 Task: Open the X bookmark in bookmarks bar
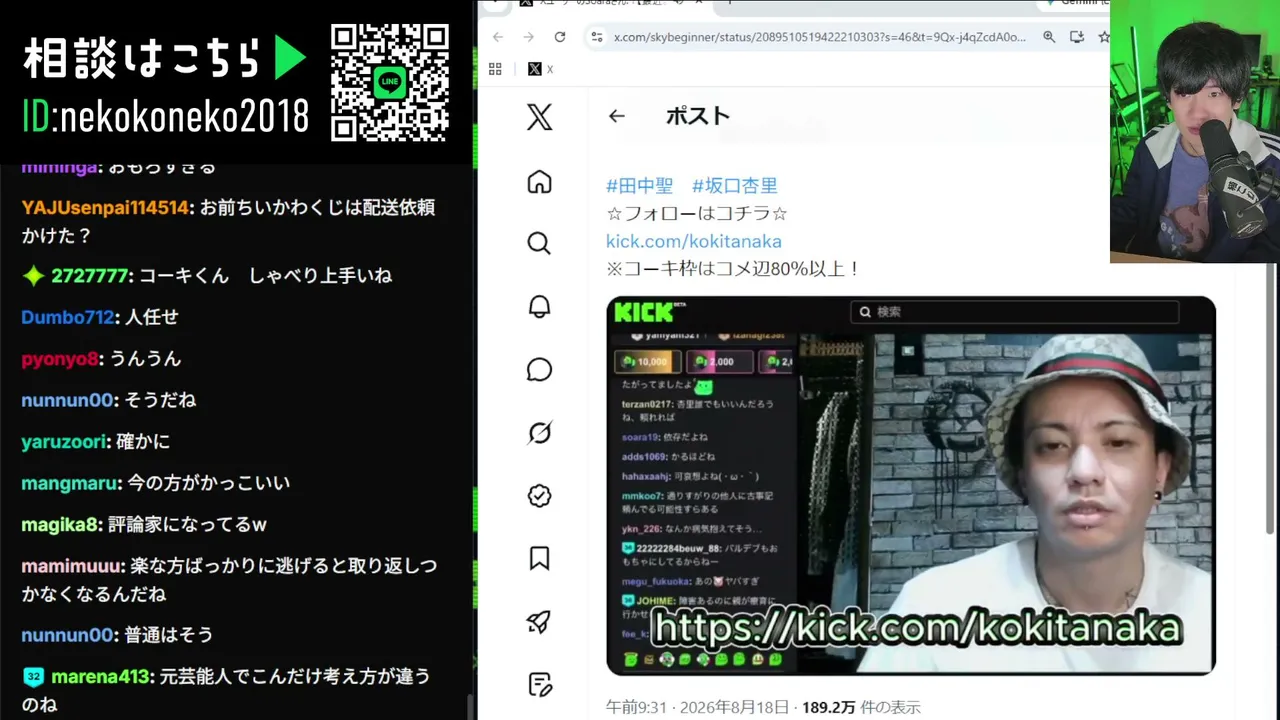(x=540, y=69)
